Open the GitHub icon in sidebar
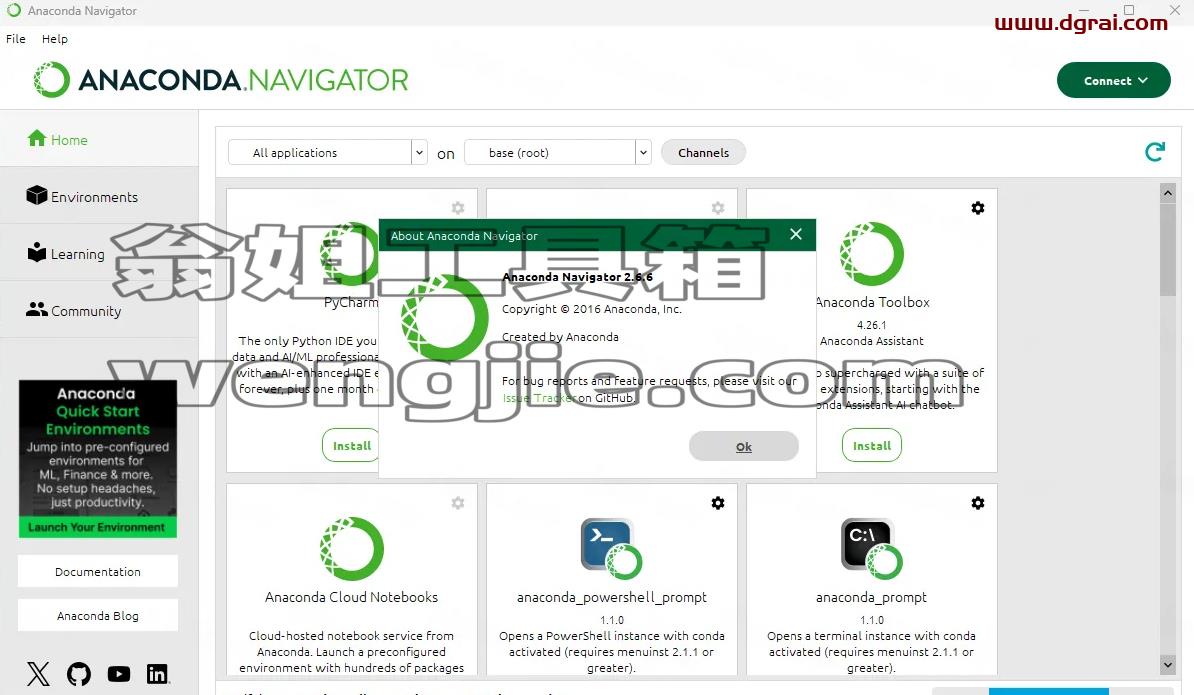The image size is (1194, 695). tap(78, 674)
